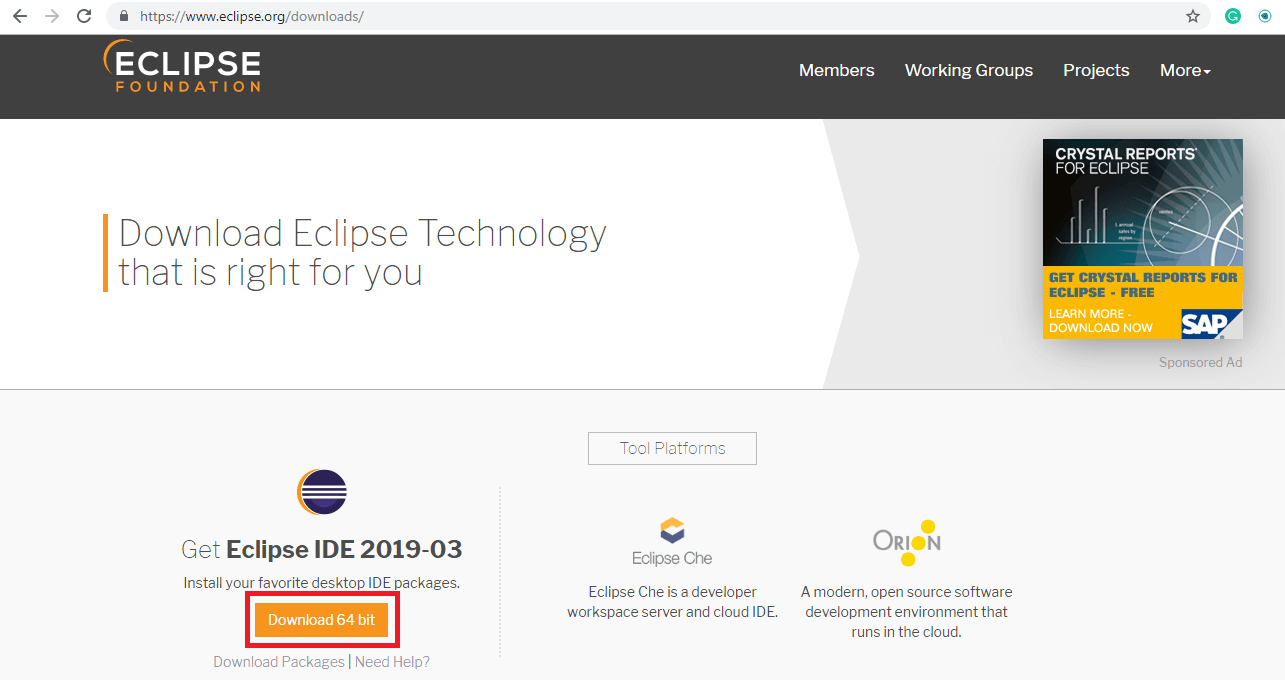This screenshot has height=680, width=1285.
Task: Click the Eclipse Che description text
Action: [x=672, y=602]
